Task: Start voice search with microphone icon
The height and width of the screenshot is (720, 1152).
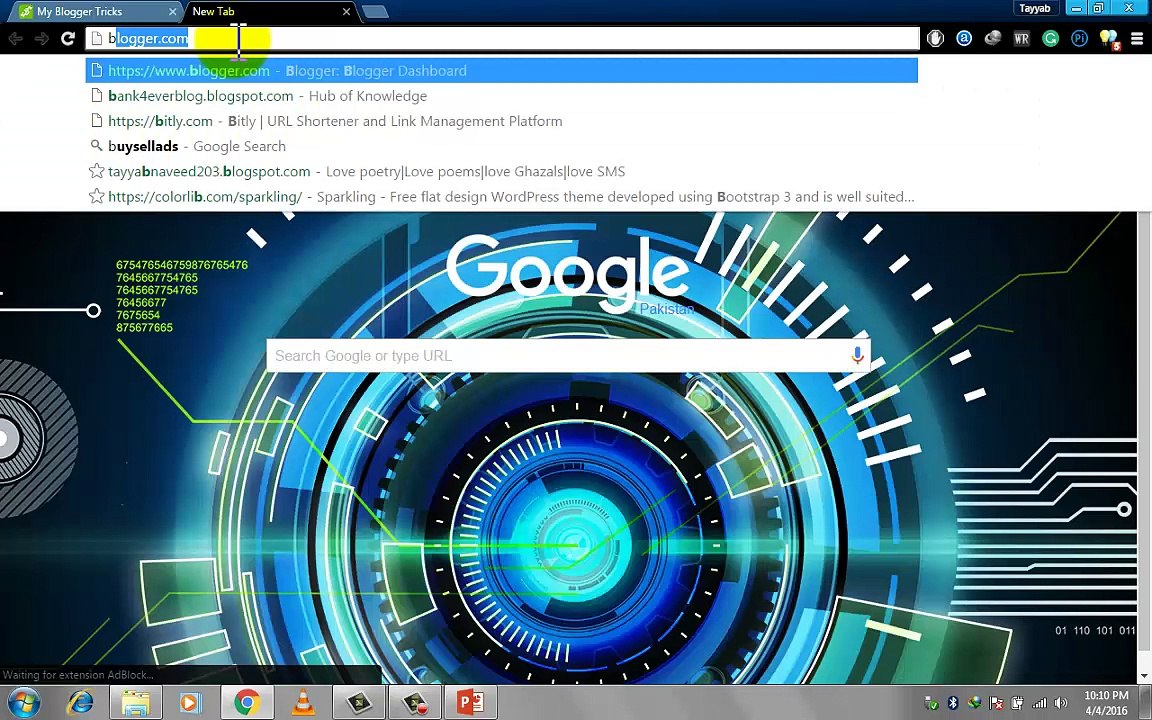Action: [x=857, y=356]
